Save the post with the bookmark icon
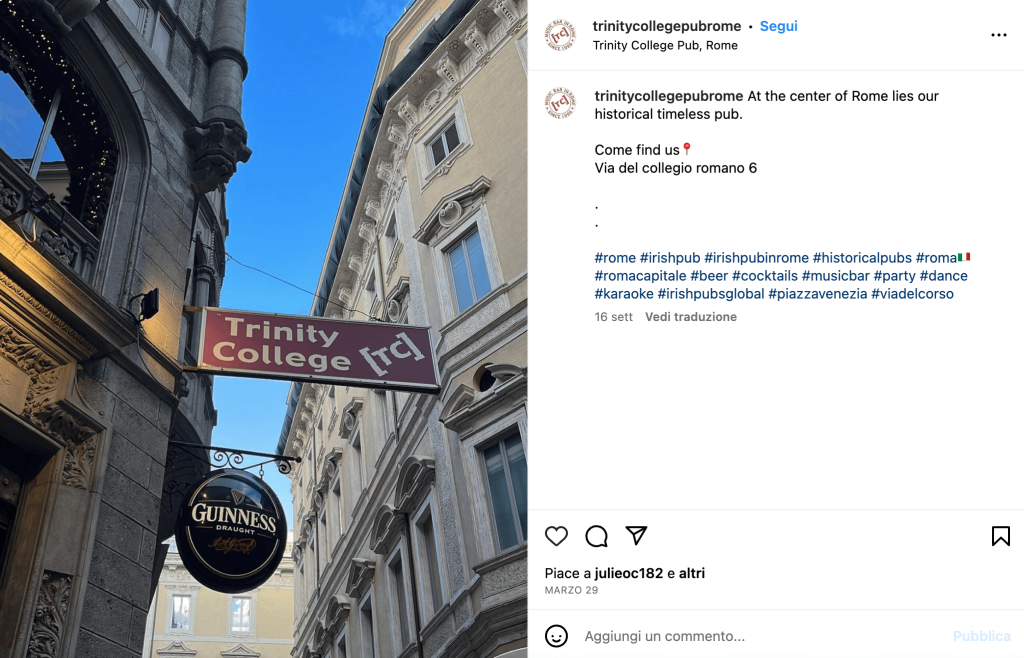This screenshot has width=1024, height=658. click(1000, 536)
